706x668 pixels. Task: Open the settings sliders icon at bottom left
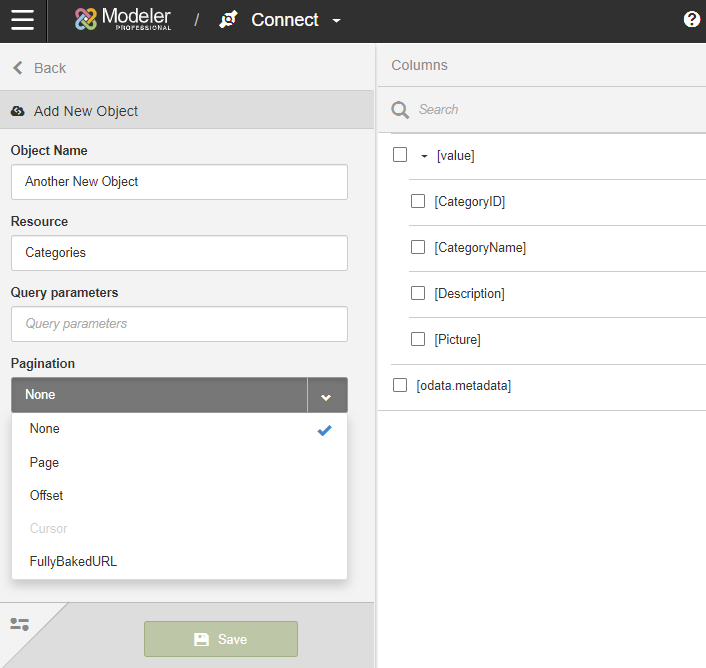coord(19,624)
